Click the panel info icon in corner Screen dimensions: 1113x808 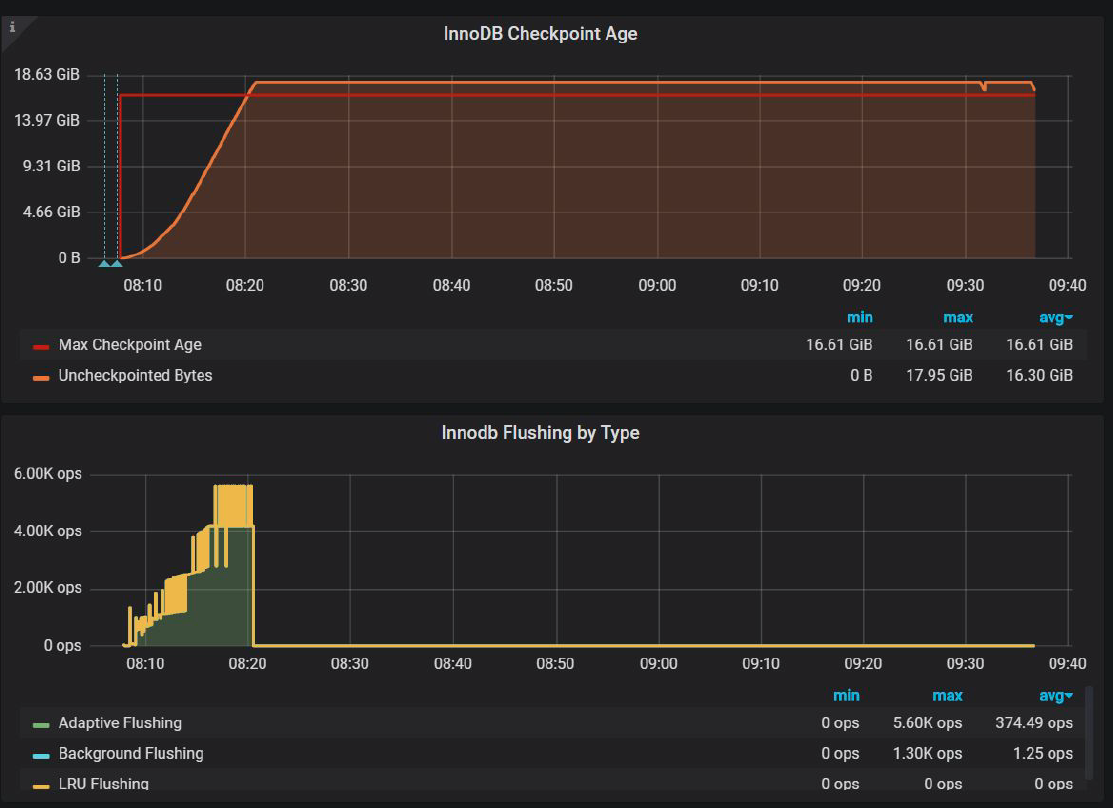coord(11,28)
